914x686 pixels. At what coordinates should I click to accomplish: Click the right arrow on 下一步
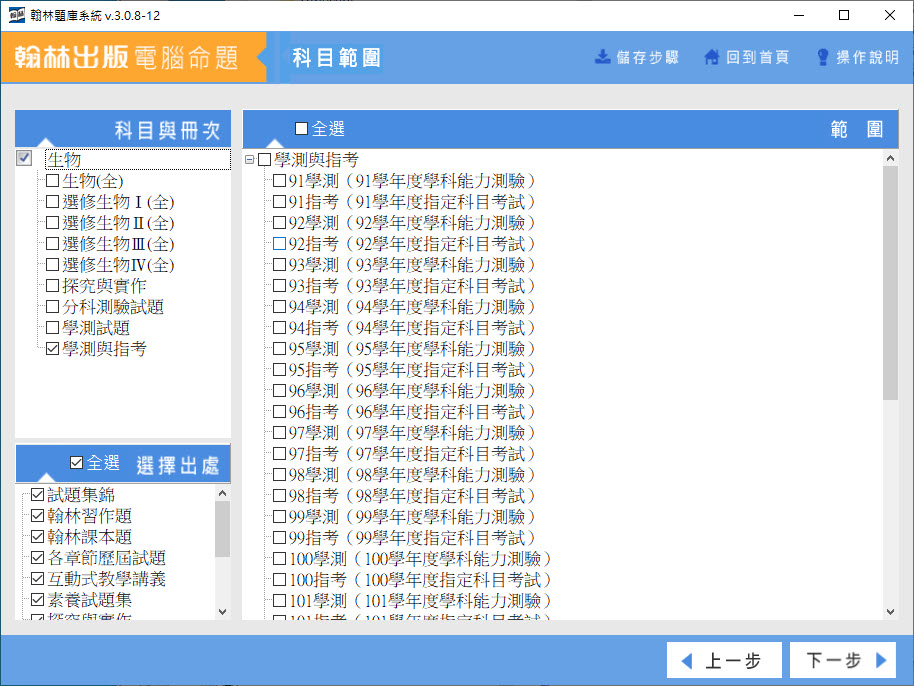pos(881,661)
